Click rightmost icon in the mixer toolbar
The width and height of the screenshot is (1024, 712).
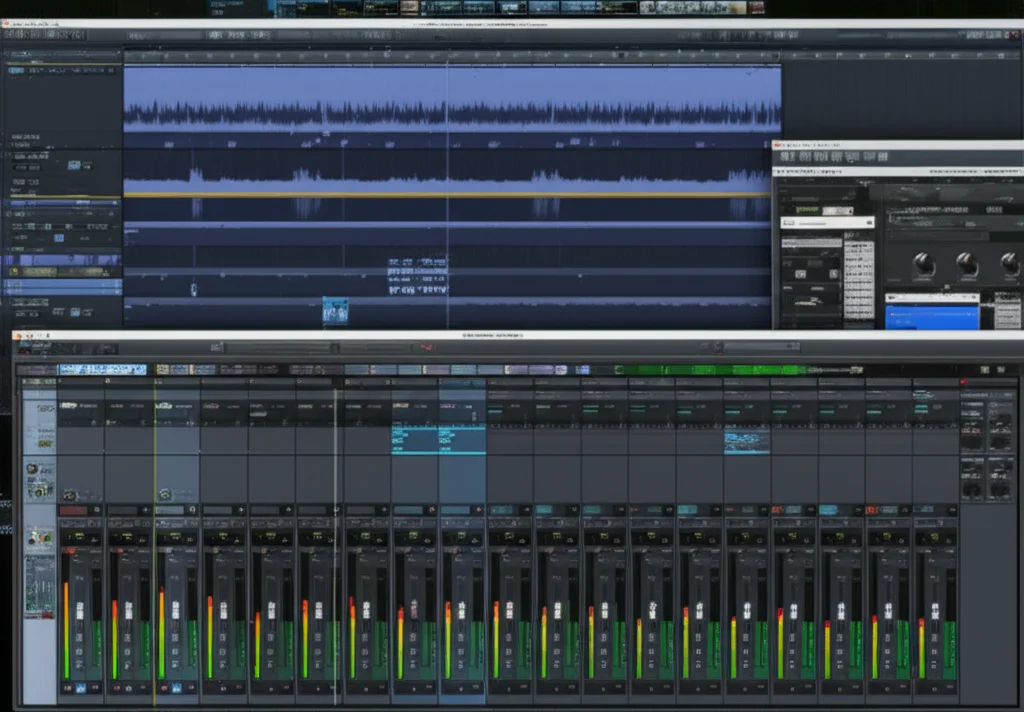pyautogui.click(x=1001, y=370)
